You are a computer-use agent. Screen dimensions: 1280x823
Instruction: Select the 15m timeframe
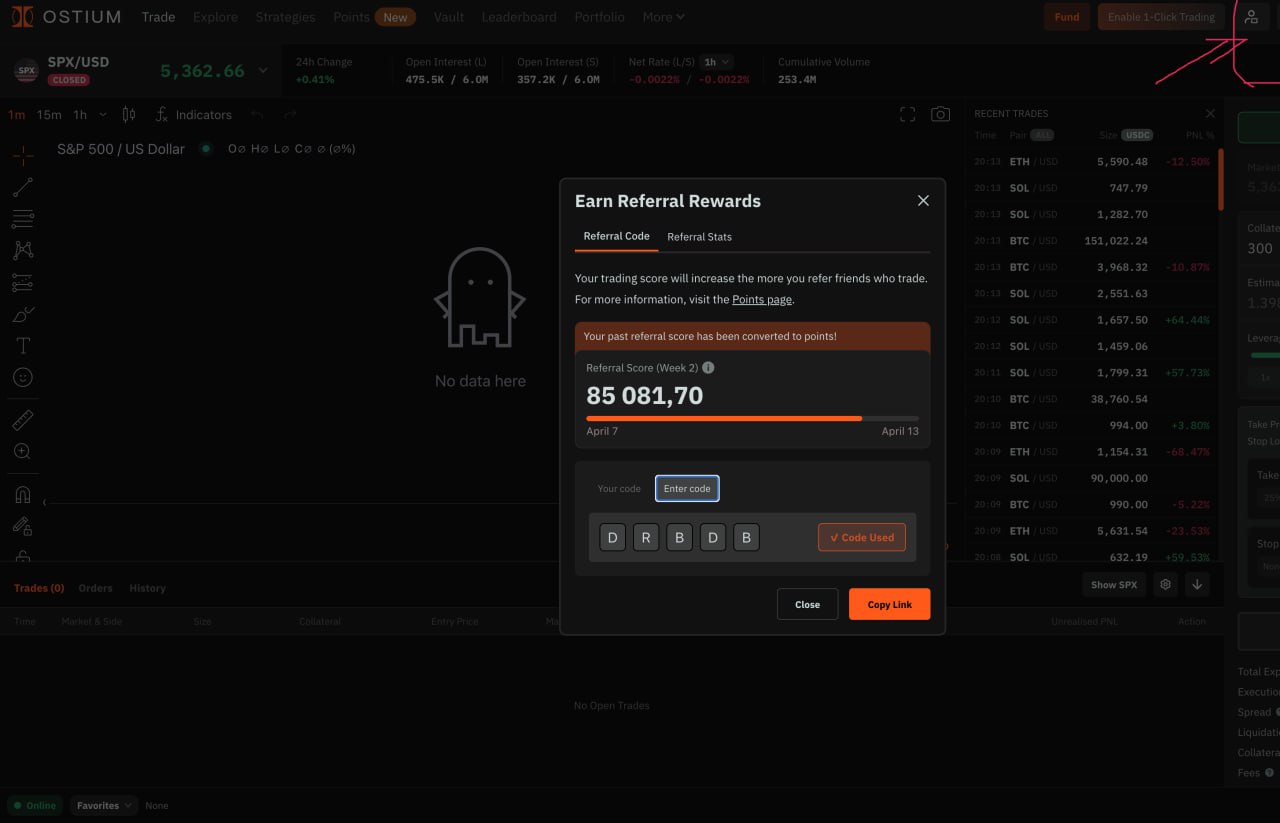(49, 115)
